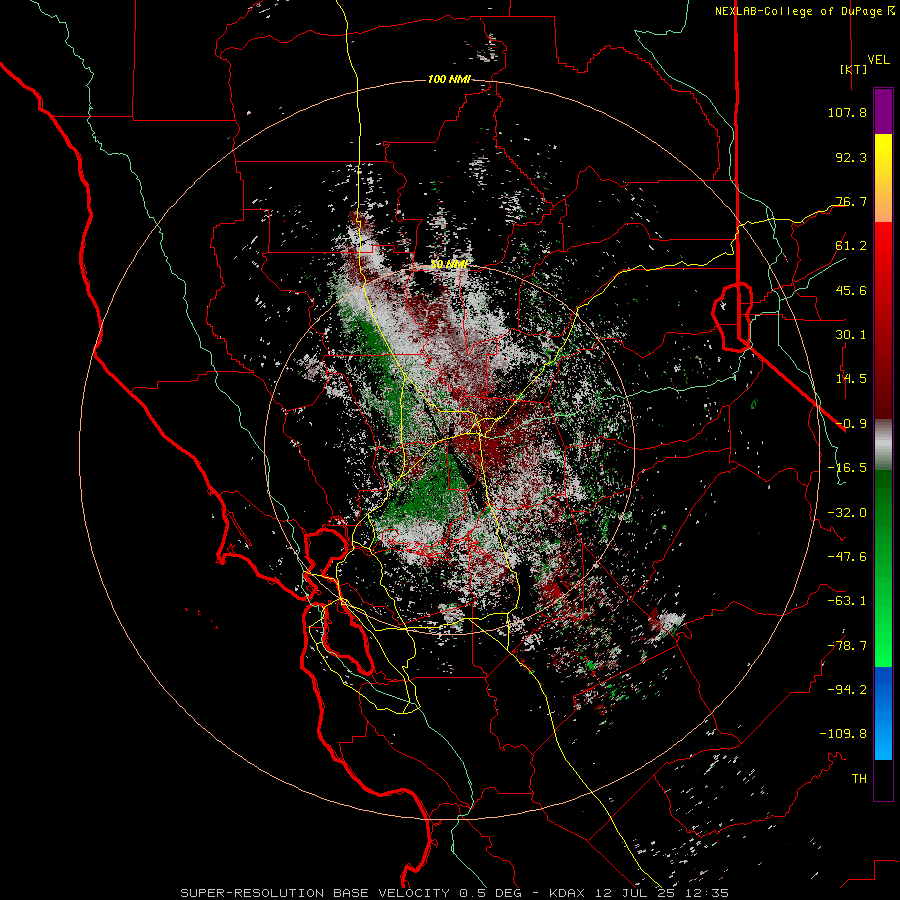Viewport: 900px width, 900px height.
Task: Click the blue segment of the color bar
Action: click(883, 713)
